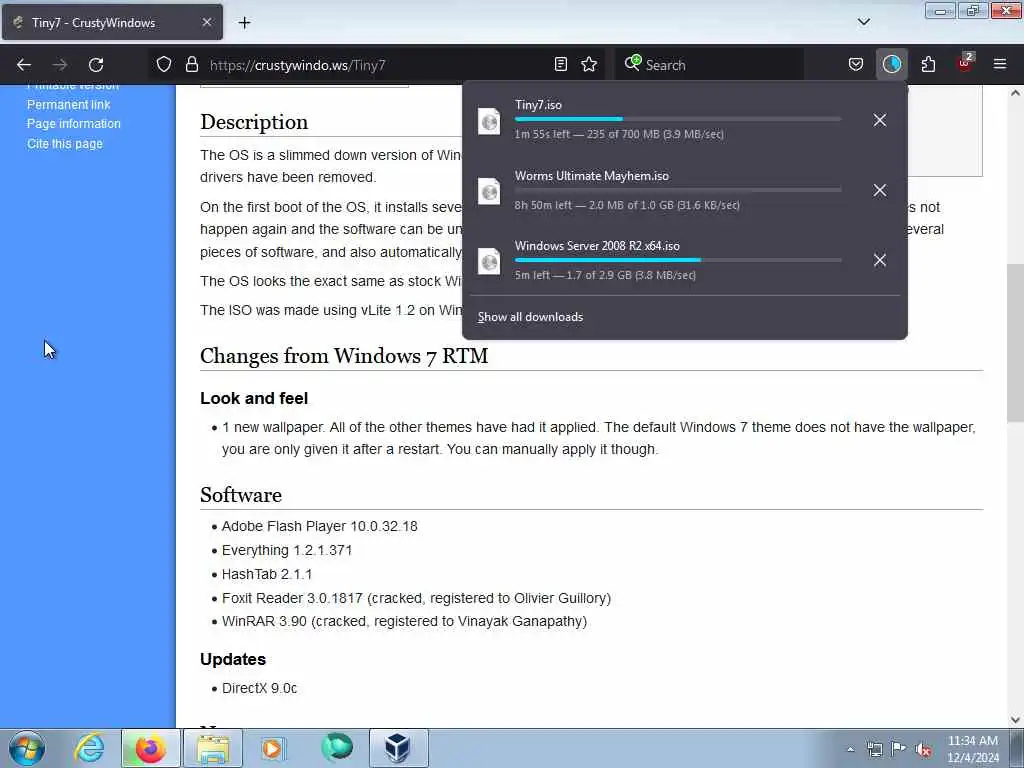Open the Action Center flag icon
This screenshot has height=768, width=1024.
899,749
